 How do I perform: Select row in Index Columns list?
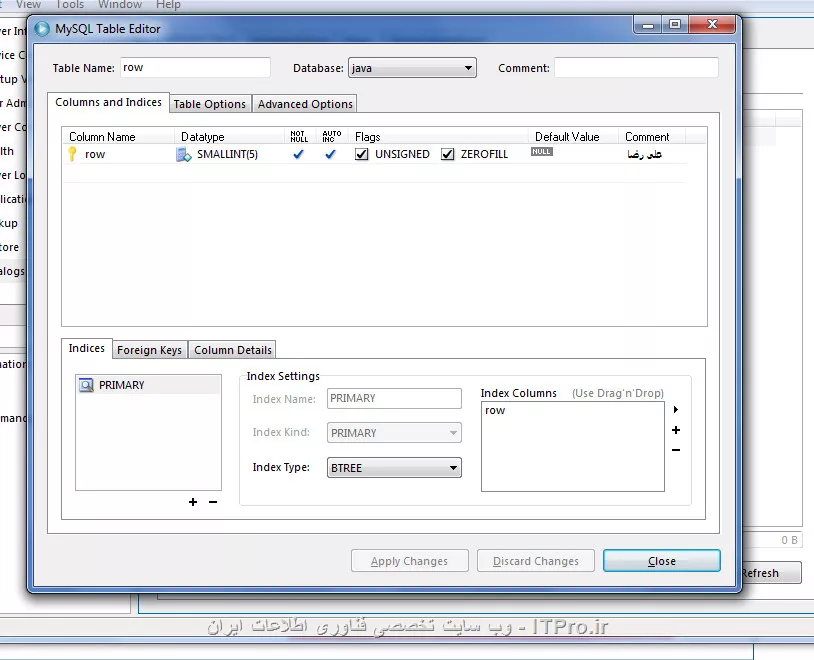495,410
